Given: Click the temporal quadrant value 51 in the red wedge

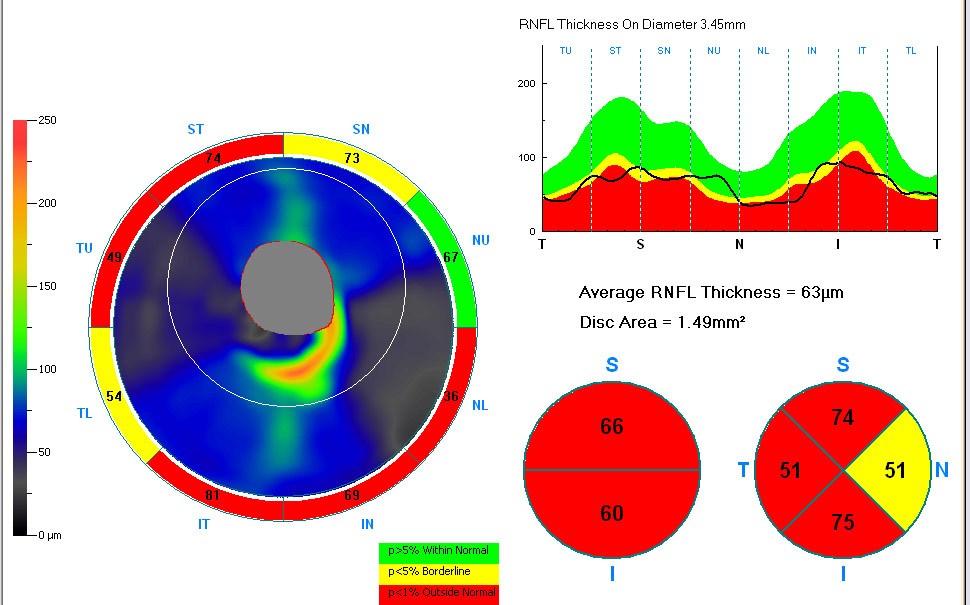Looking at the screenshot, I should tap(790, 471).
